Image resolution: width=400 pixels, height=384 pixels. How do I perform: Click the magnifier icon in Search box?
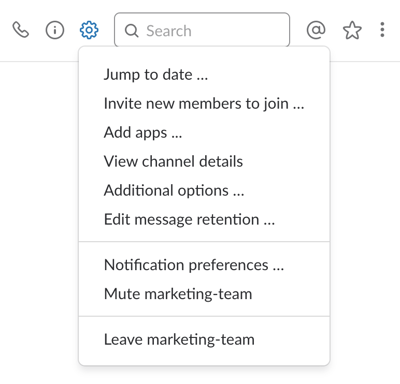tap(132, 31)
